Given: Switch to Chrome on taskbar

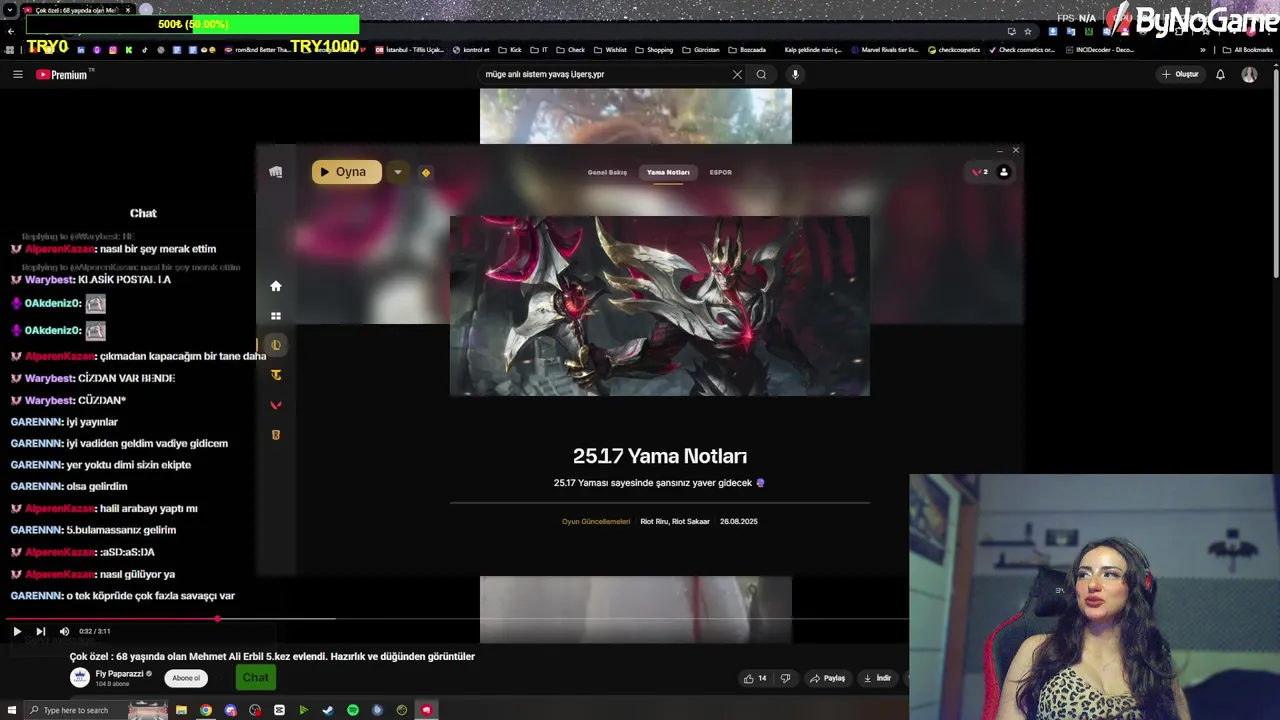Looking at the screenshot, I should [206, 710].
